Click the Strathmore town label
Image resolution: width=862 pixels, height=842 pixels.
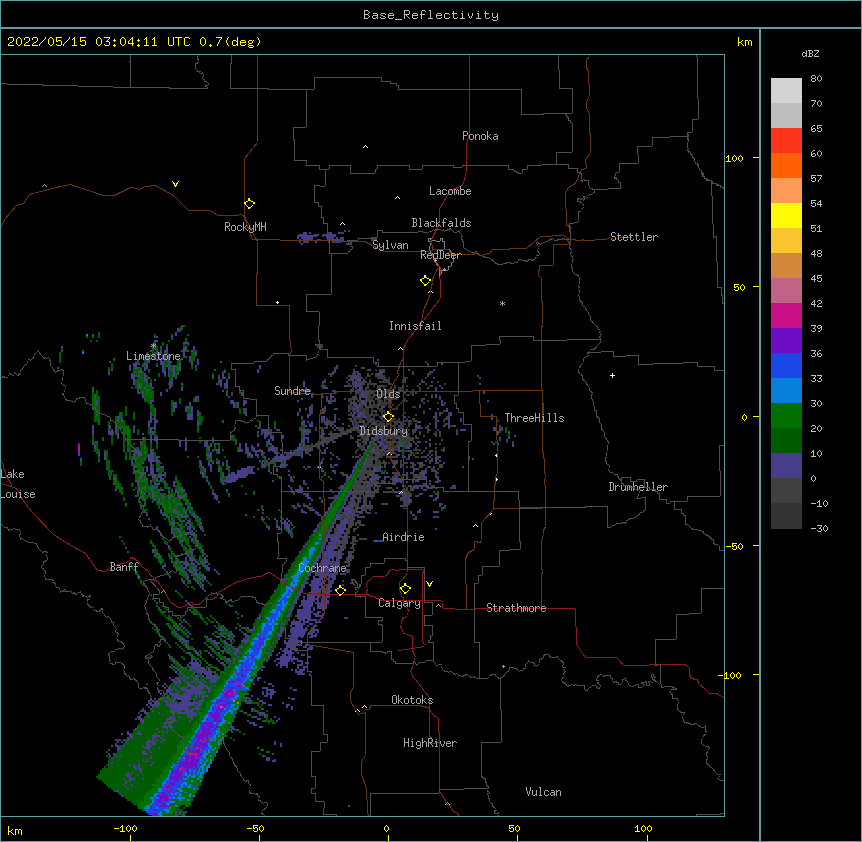(516, 608)
